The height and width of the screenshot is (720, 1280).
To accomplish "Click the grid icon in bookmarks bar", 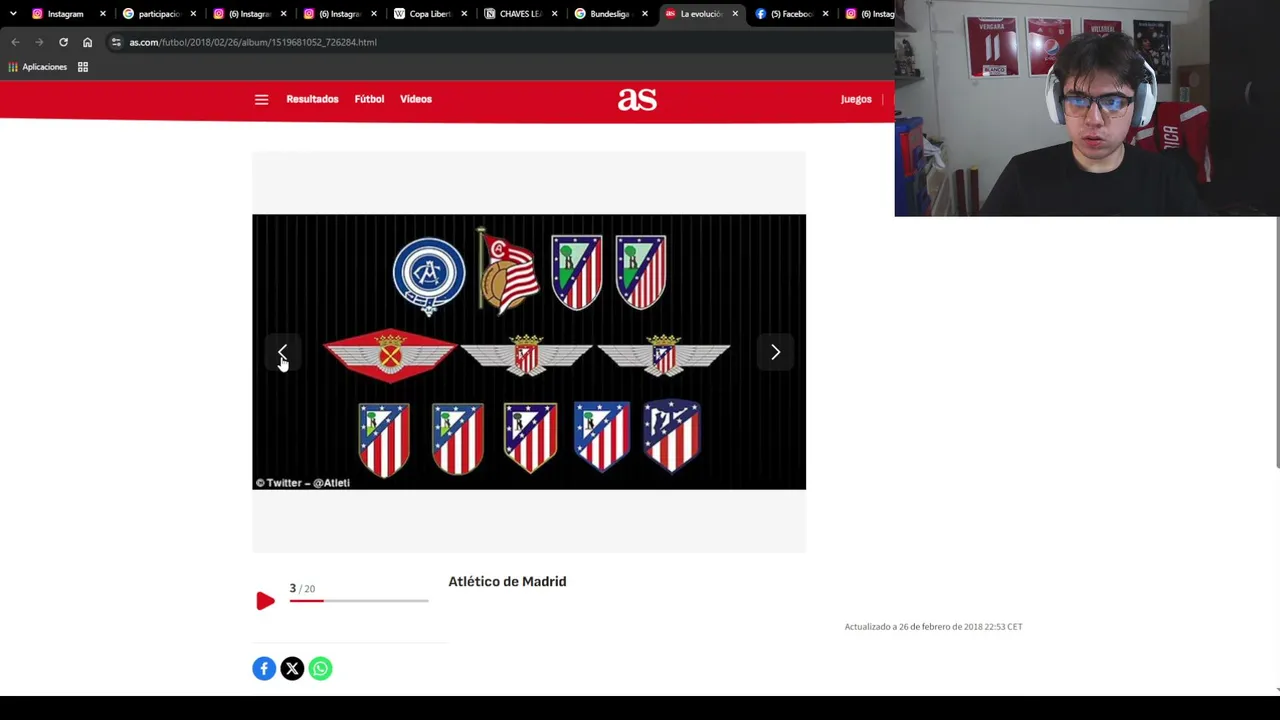I will [x=83, y=67].
